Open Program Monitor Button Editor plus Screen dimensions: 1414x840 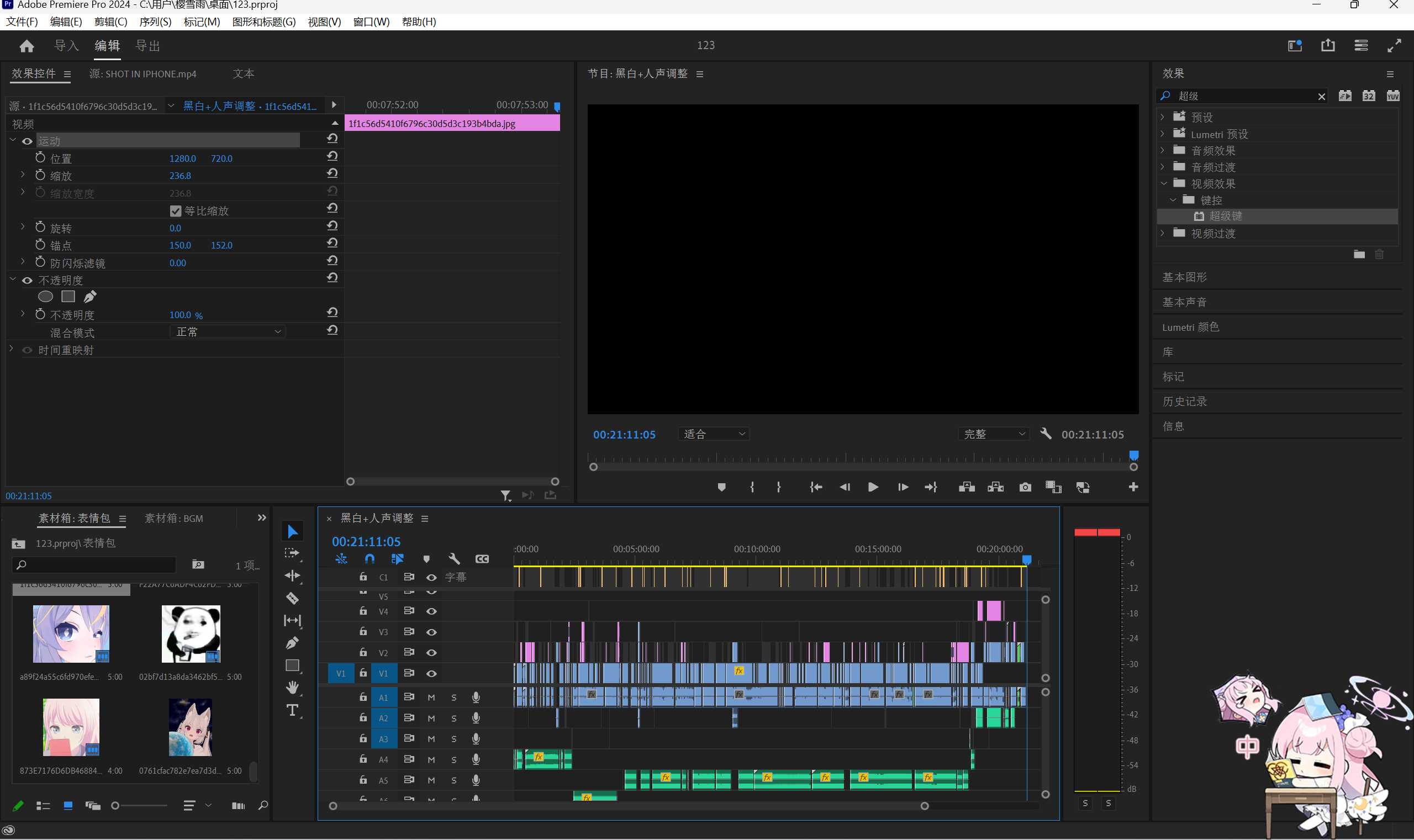coord(1133,487)
